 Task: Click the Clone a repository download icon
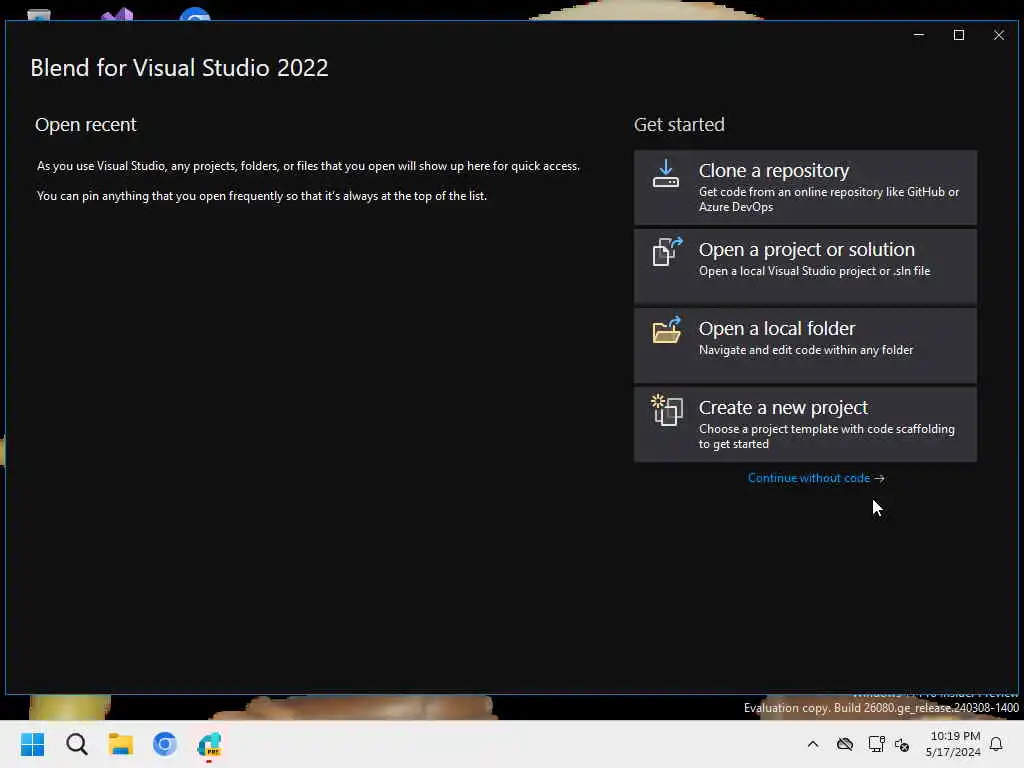665,174
